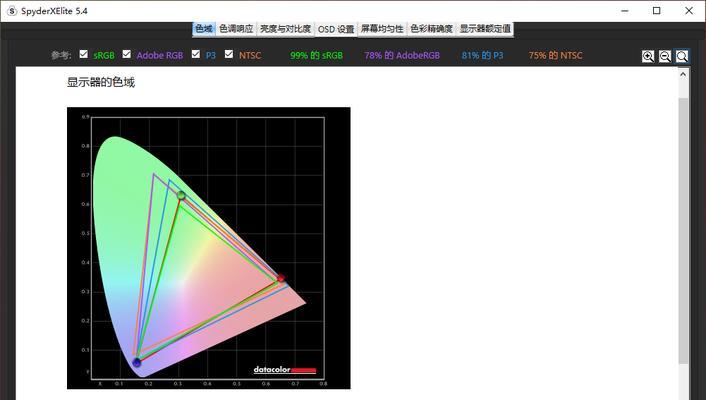Click the '81% 的 P3' result text
Image resolution: width=706 pixels, height=400 pixels.
tap(482, 55)
